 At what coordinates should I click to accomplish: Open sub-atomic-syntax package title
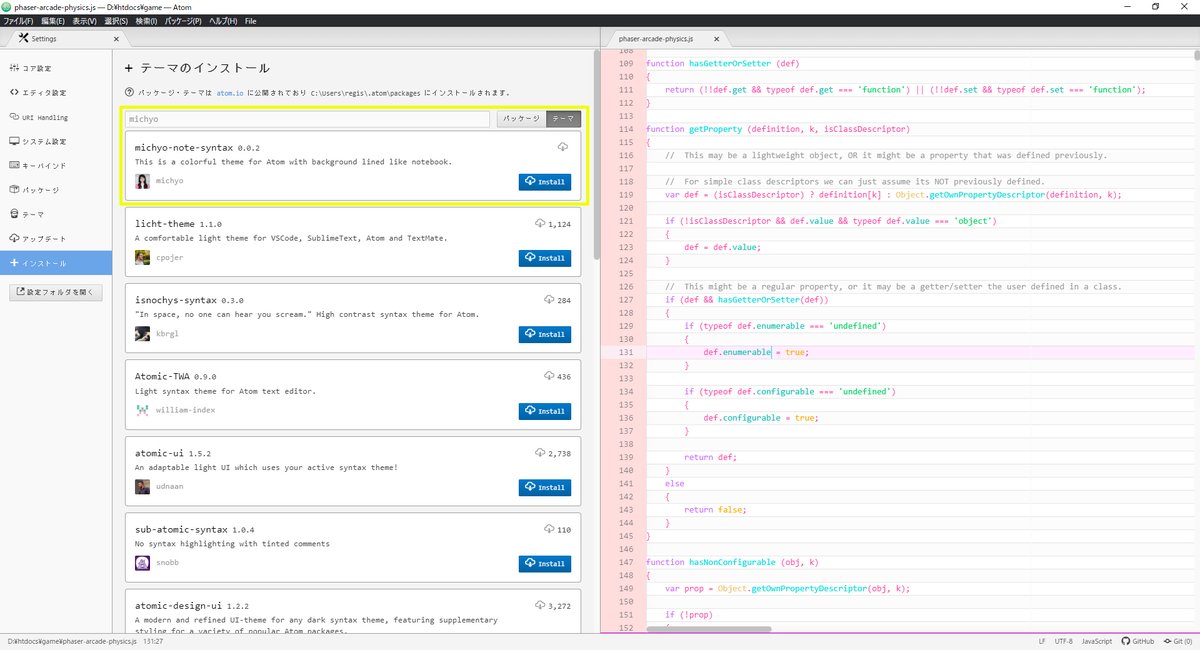point(181,529)
